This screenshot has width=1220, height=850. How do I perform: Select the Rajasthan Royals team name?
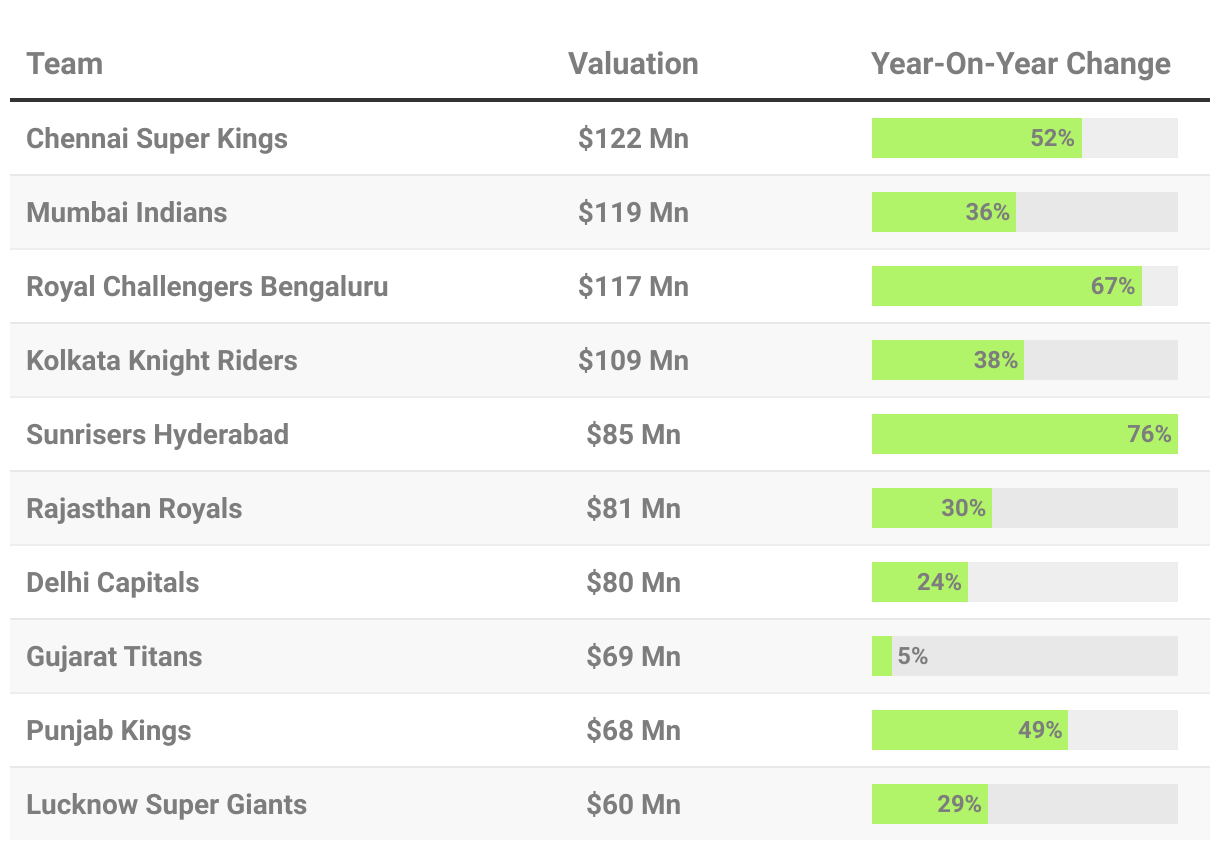tap(134, 508)
